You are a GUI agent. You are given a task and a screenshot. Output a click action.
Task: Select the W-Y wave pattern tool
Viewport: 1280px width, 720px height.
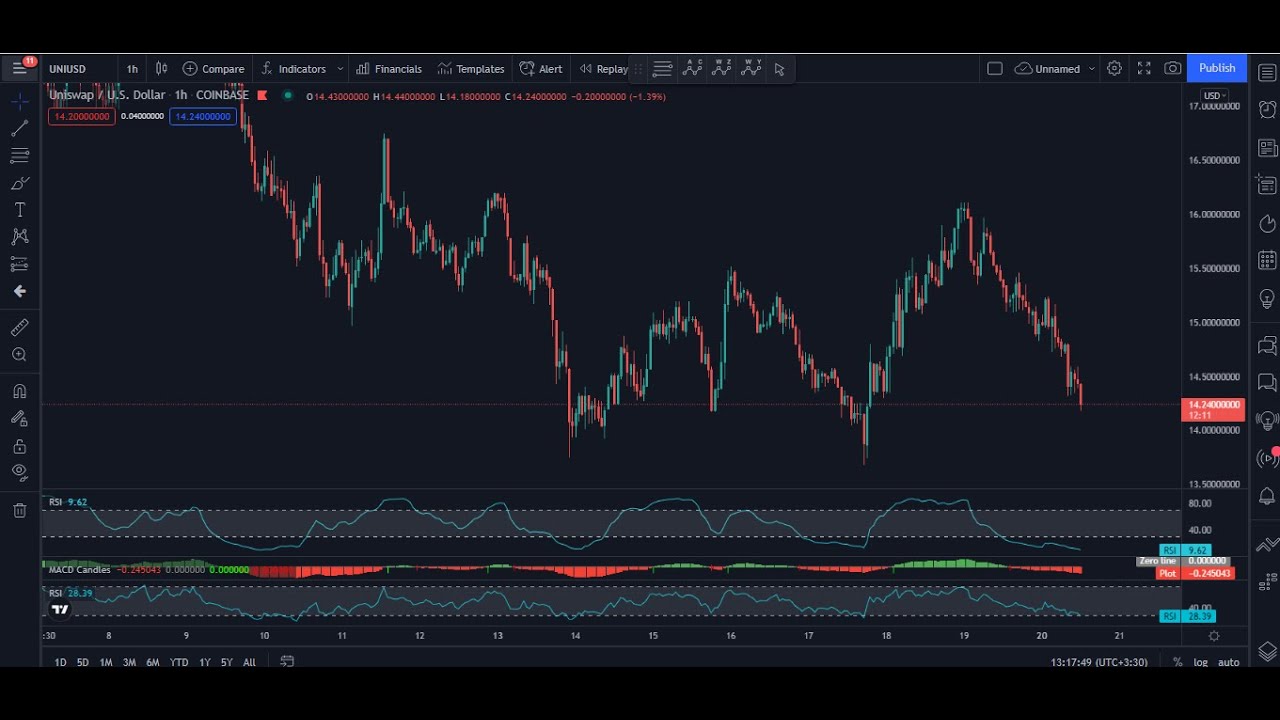coord(752,68)
